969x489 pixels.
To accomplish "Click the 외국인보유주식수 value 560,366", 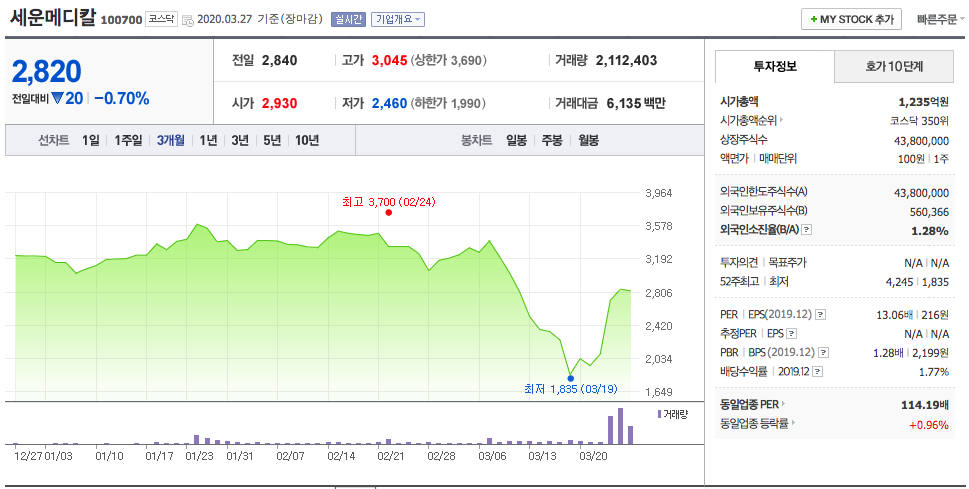I will coord(929,212).
